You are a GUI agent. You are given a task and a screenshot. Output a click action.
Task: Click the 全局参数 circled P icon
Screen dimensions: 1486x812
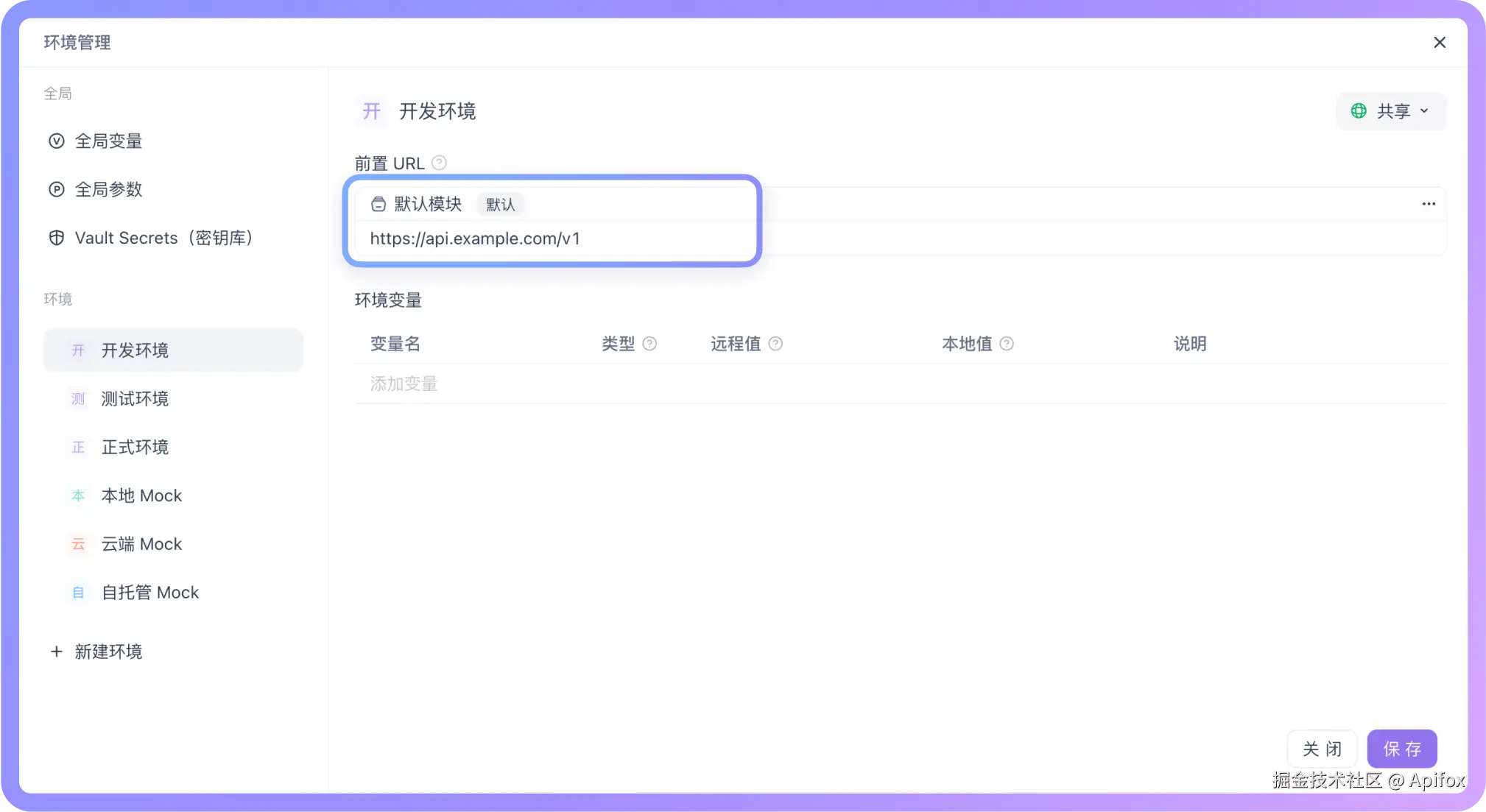[x=56, y=189]
